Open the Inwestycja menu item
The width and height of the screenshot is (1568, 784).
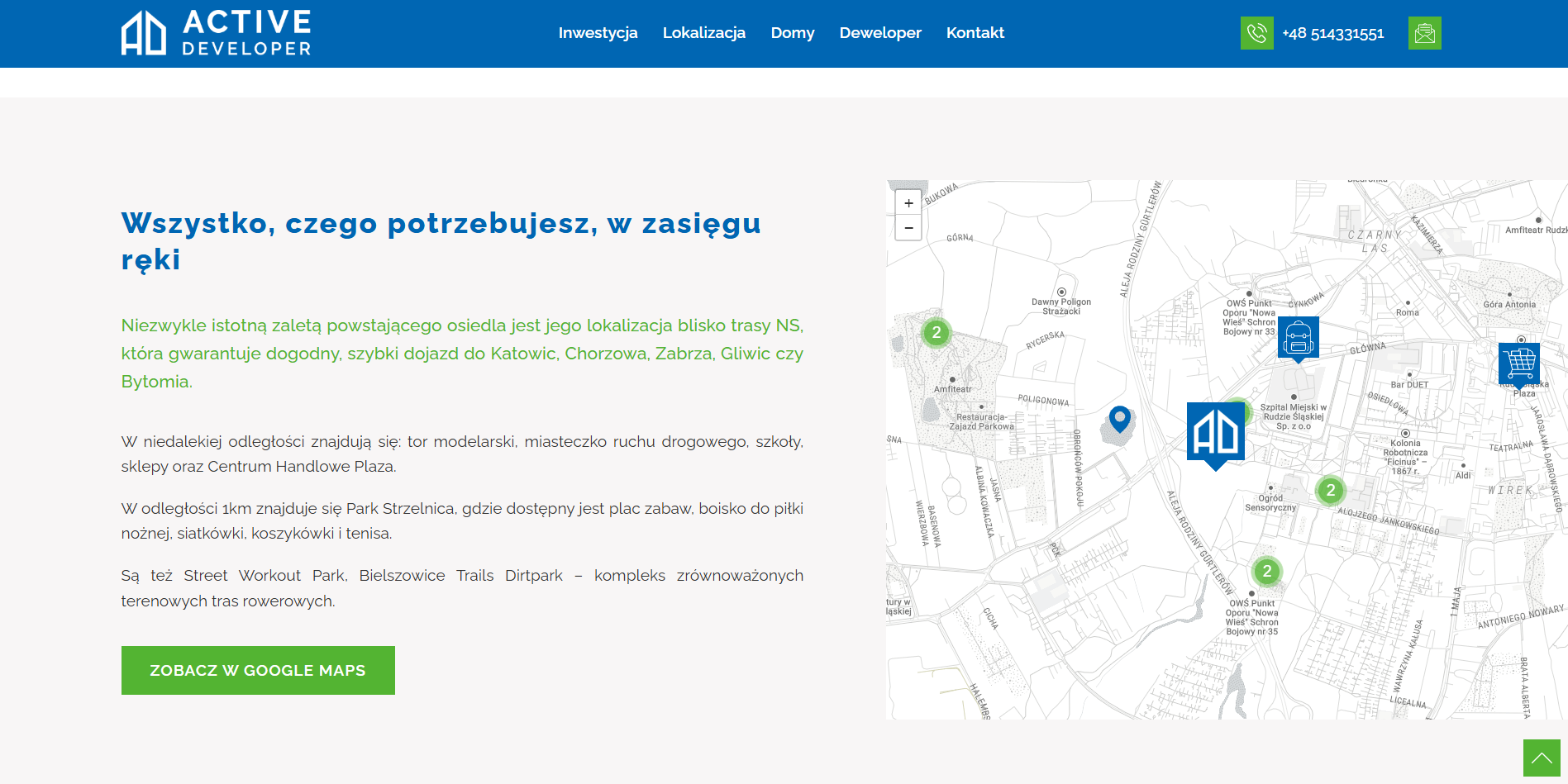pyautogui.click(x=598, y=33)
